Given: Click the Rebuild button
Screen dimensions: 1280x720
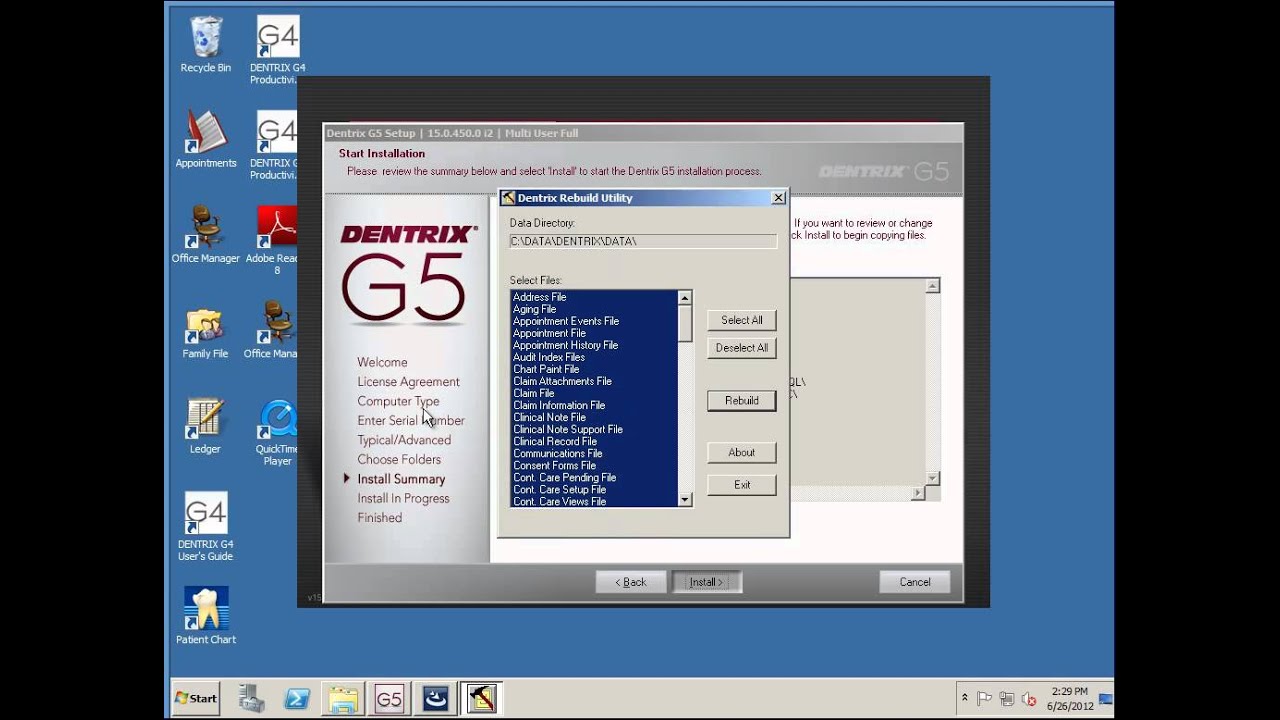Looking at the screenshot, I should click(x=742, y=400).
